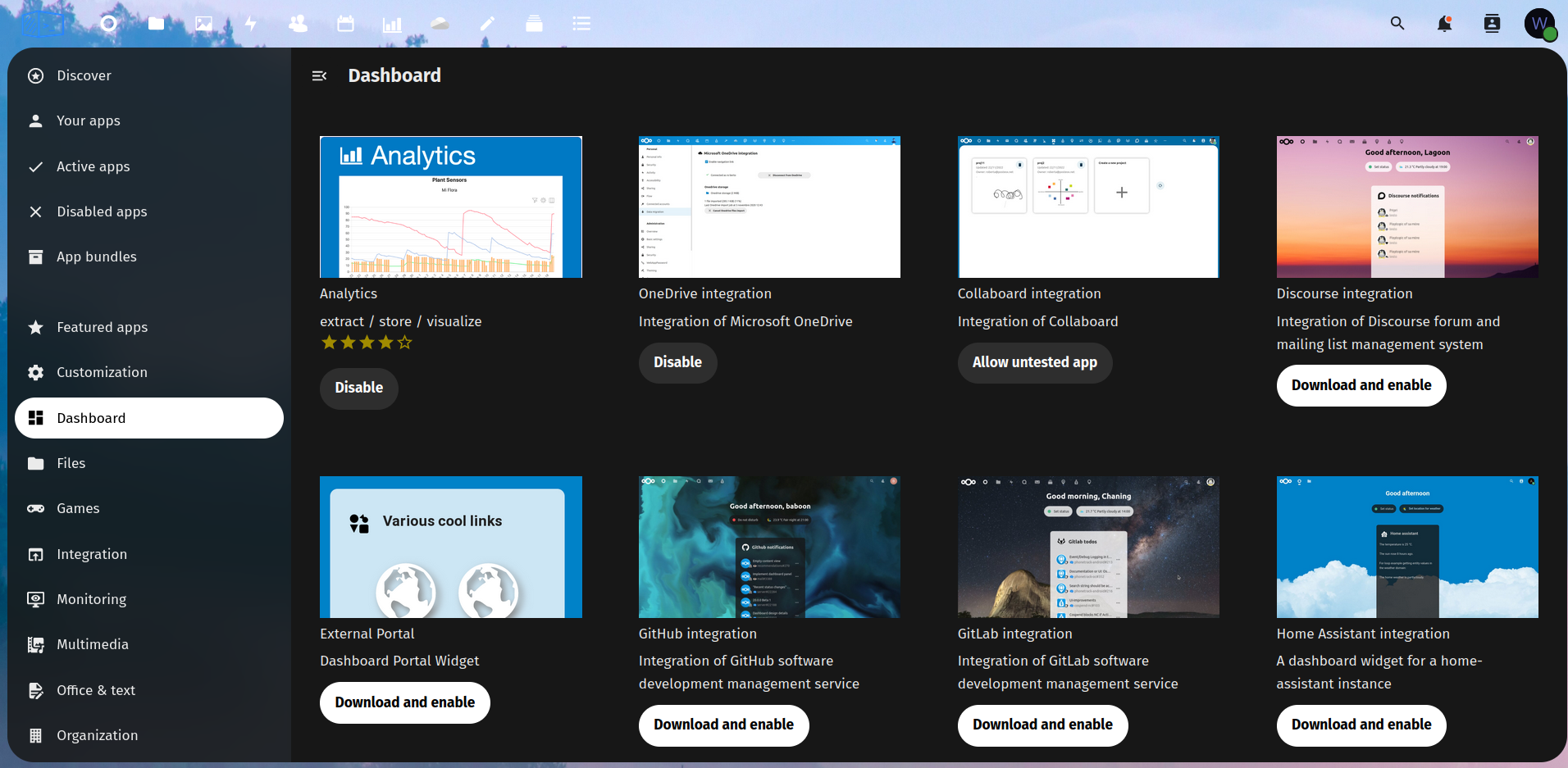Image resolution: width=1568 pixels, height=768 pixels.
Task: Click the Analytics star rating
Action: [x=367, y=343]
